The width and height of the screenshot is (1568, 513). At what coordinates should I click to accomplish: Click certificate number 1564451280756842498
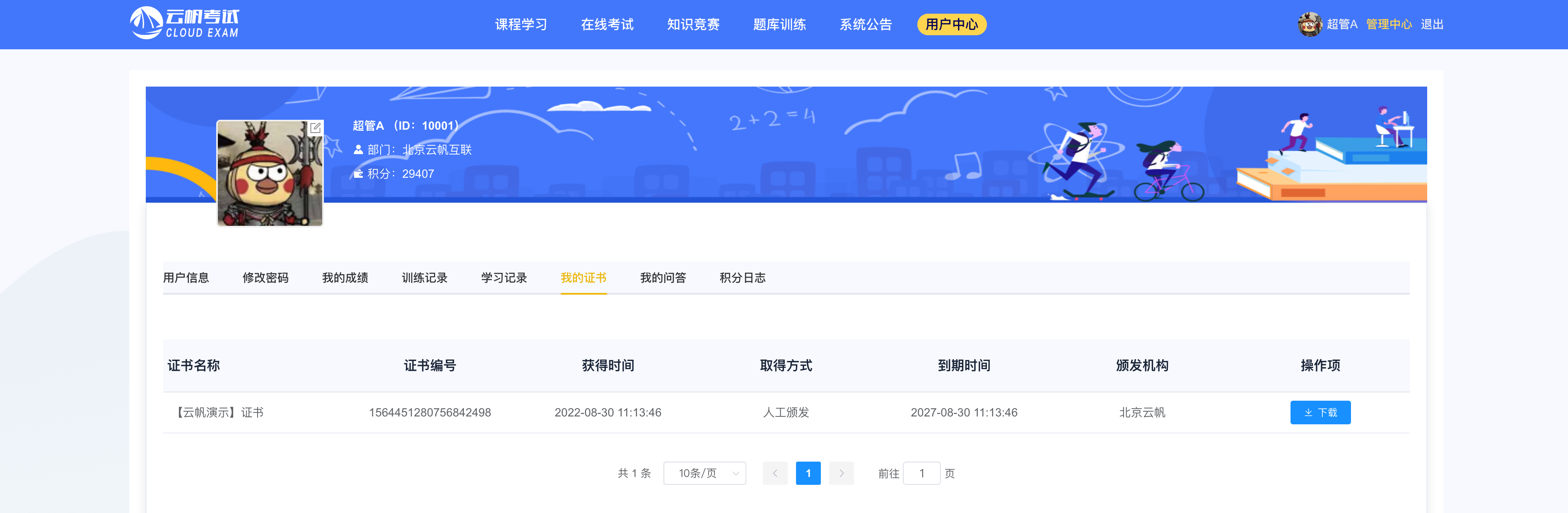click(x=430, y=412)
